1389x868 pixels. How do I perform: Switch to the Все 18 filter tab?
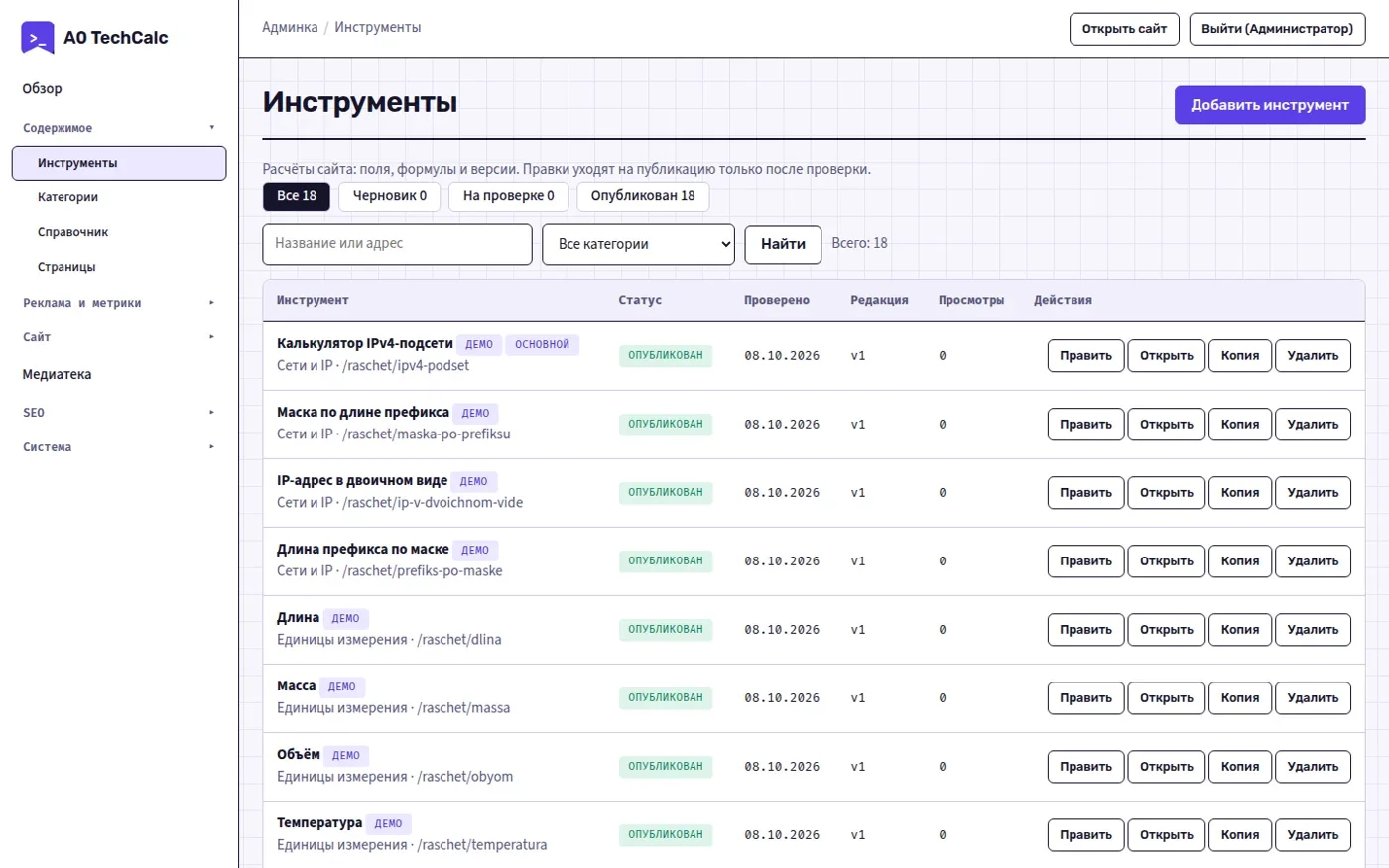click(x=297, y=196)
